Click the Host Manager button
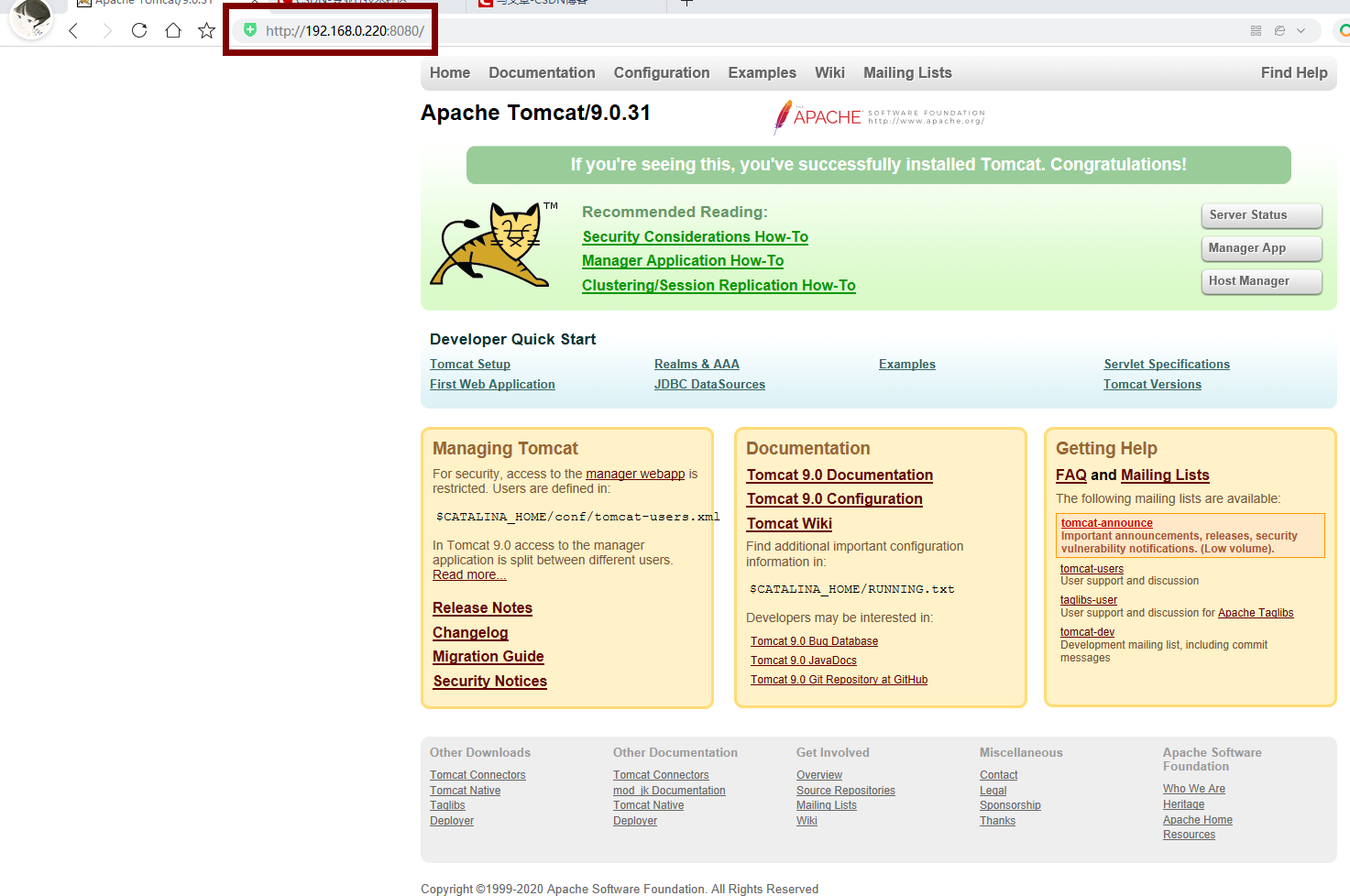The height and width of the screenshot is (896, 1350). tap(1261, 281)
